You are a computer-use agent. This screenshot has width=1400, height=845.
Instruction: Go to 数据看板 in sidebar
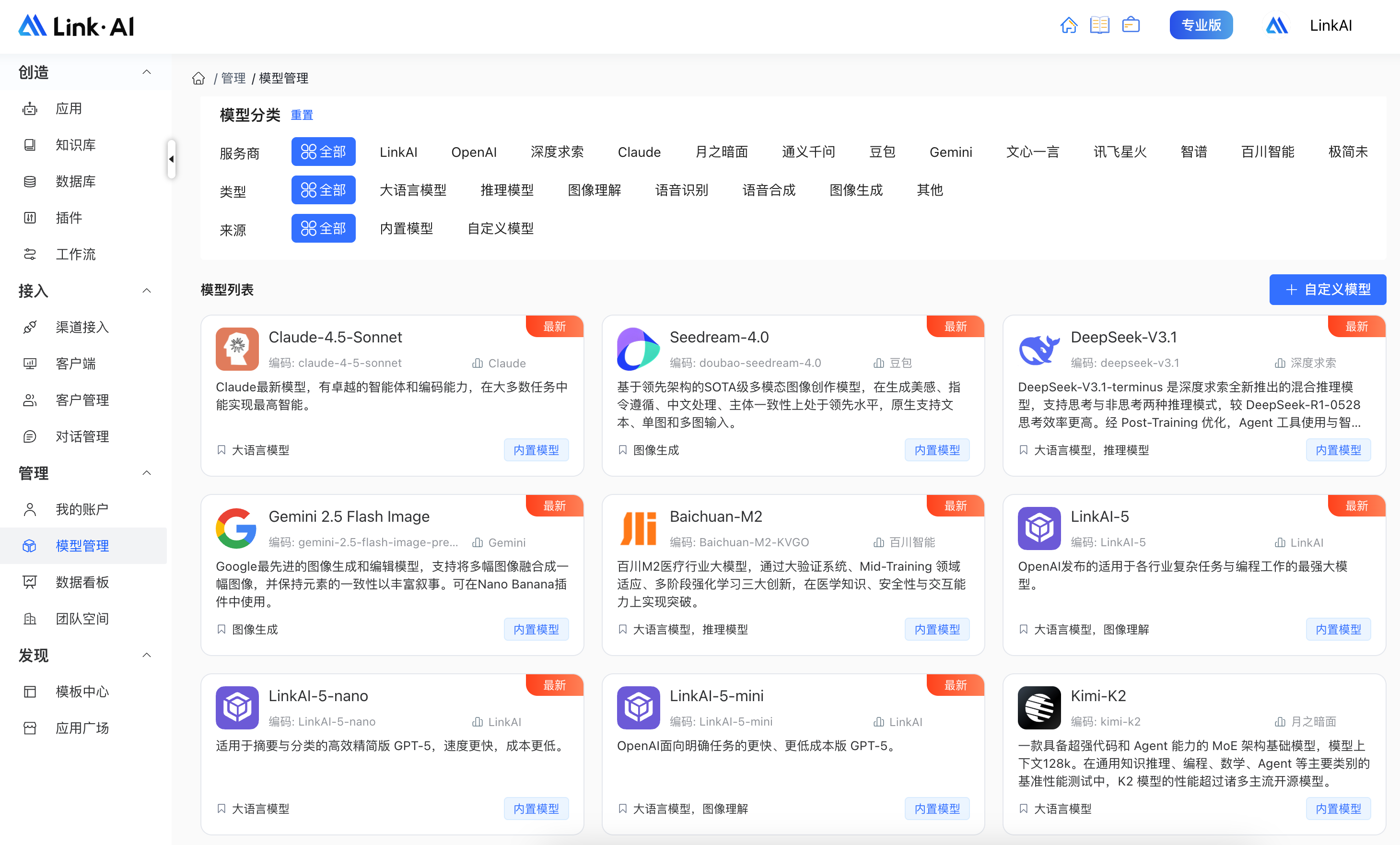[82, 582]
